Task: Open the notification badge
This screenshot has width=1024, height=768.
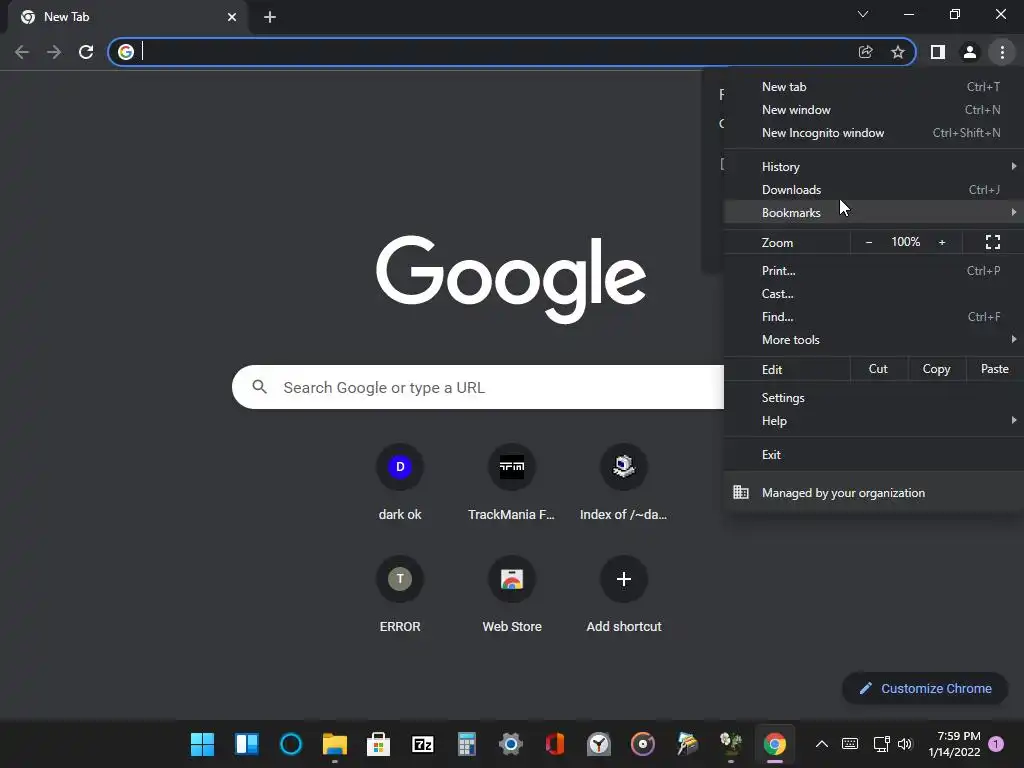Action: tap(996, 744)
